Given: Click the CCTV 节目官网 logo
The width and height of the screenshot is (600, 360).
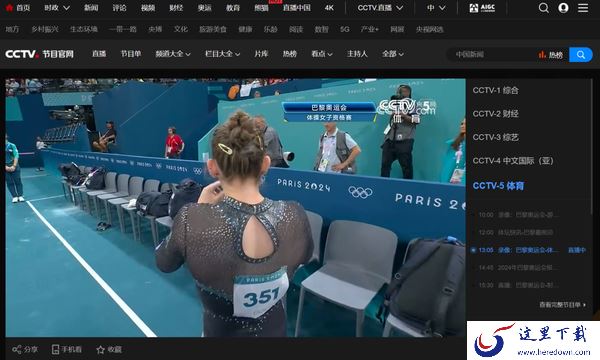Looking at the screenshot, I should click(x=39, y=54).
